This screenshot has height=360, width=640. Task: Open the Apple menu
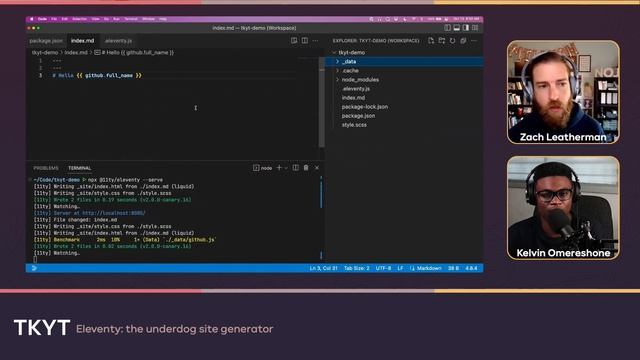[x=31, y=19]
